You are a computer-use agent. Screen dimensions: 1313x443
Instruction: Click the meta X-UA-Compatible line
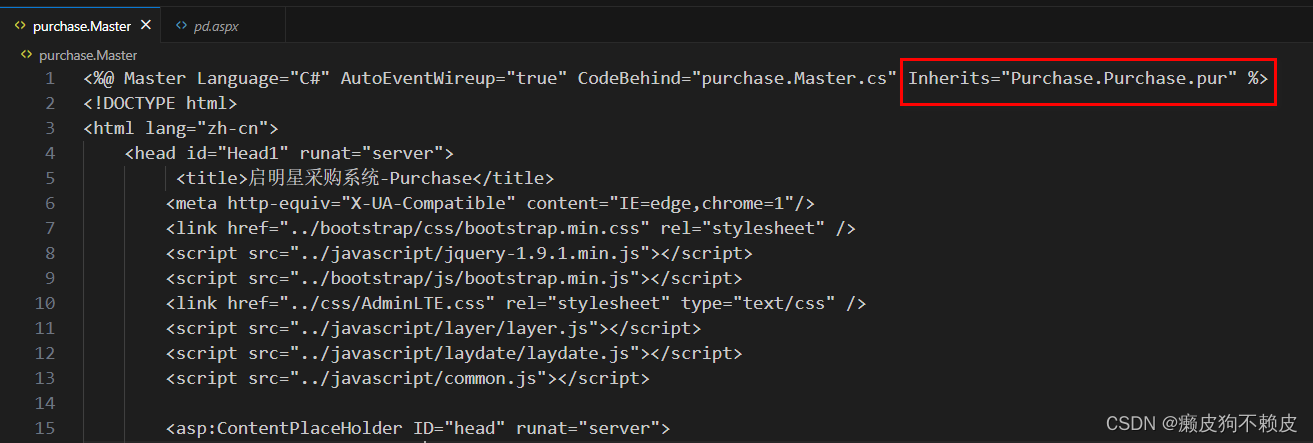click(491, 203)
